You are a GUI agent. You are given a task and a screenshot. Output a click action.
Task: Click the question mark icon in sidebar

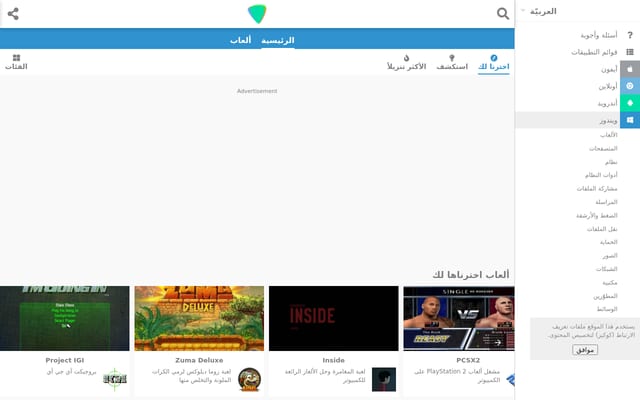(630, 35)
